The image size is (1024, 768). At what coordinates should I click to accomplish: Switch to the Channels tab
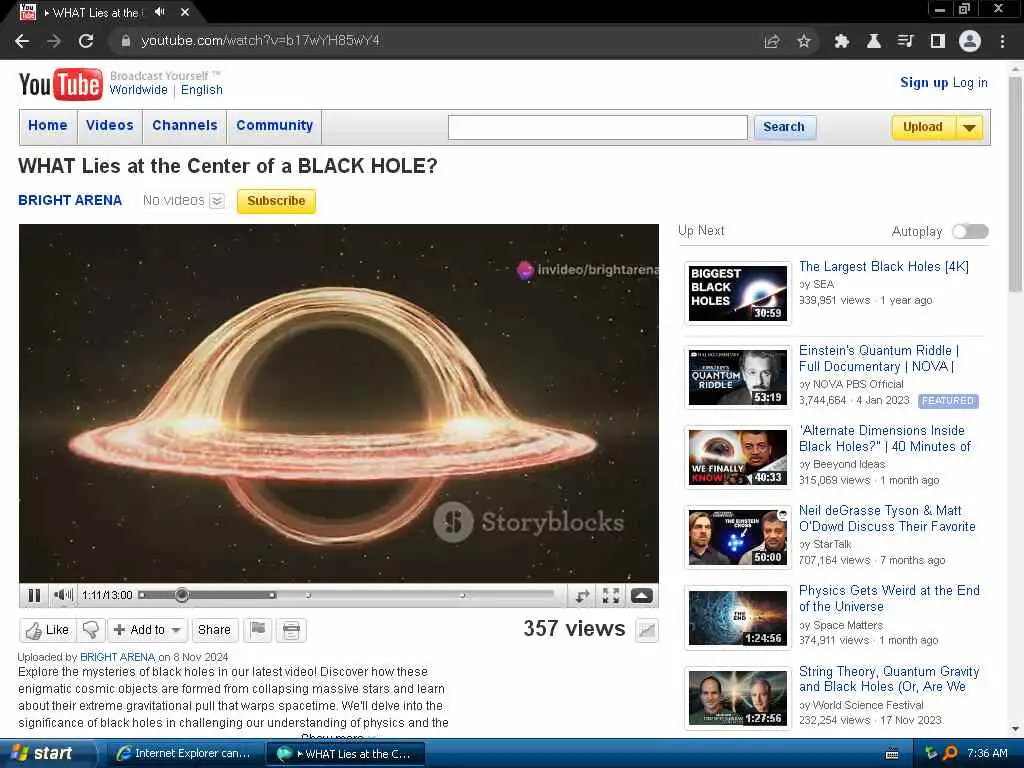[185, 125]
